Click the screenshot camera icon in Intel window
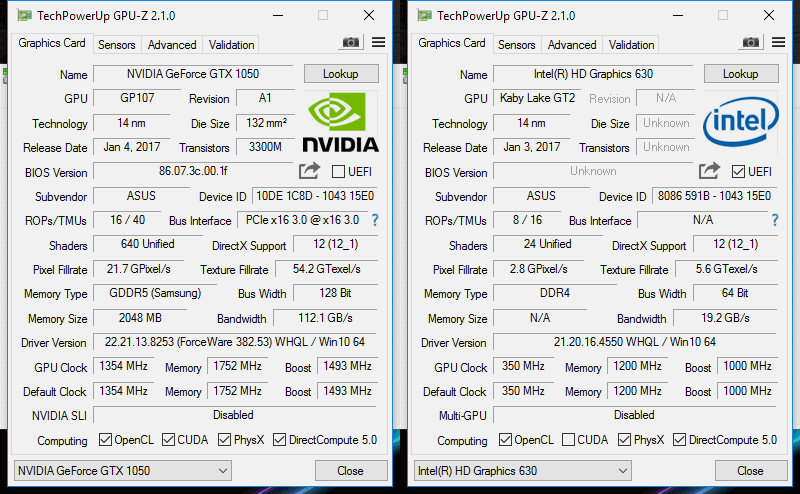The height and width of the screenshot is (494, 800). click(x=751, y=42)
